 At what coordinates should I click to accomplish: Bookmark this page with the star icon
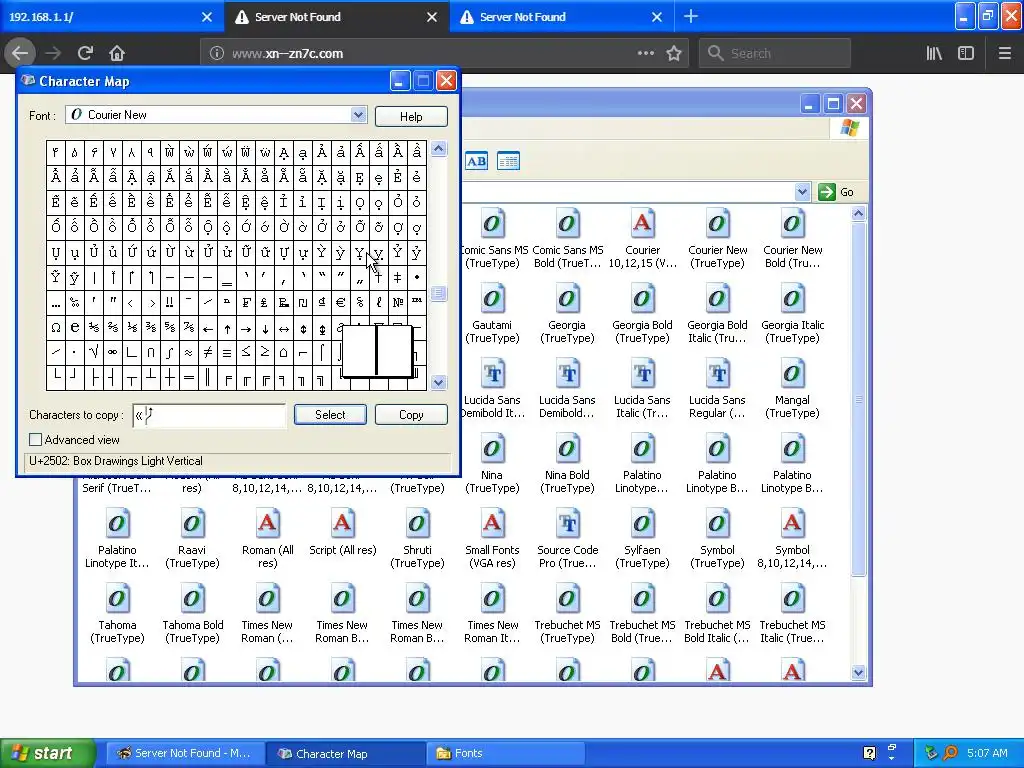tap(674, 53)
